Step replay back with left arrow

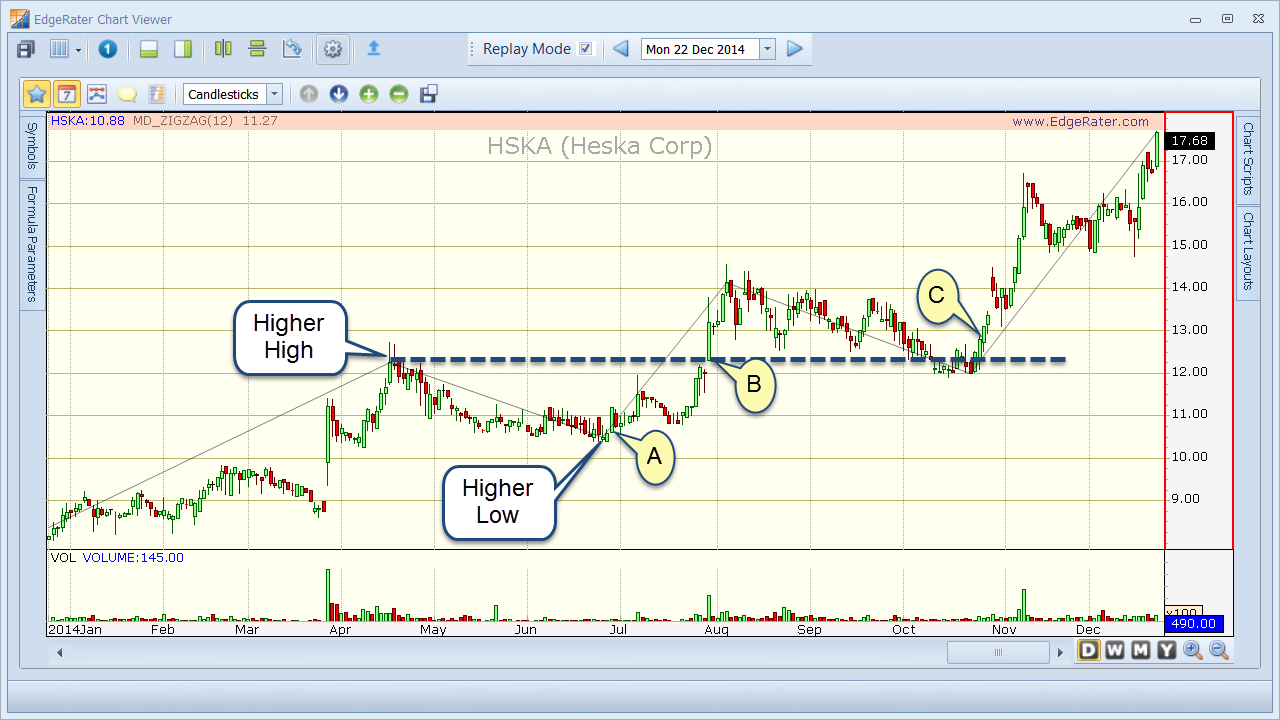click(x=621, y=49)
